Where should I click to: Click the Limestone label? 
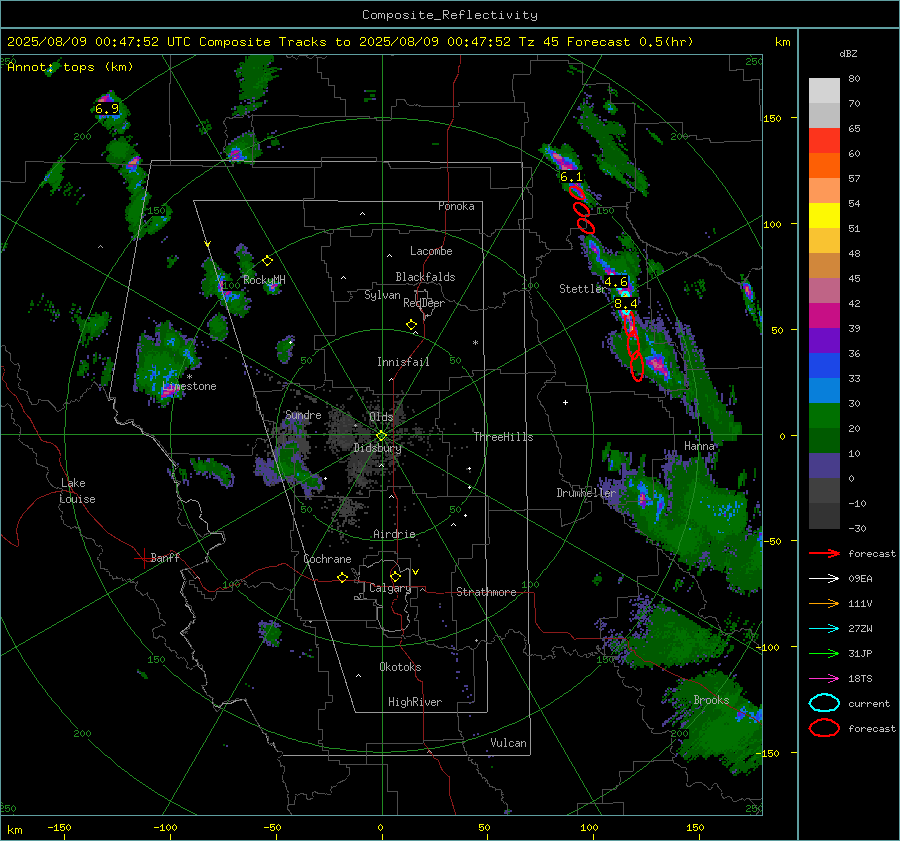(x=189, y=386)
